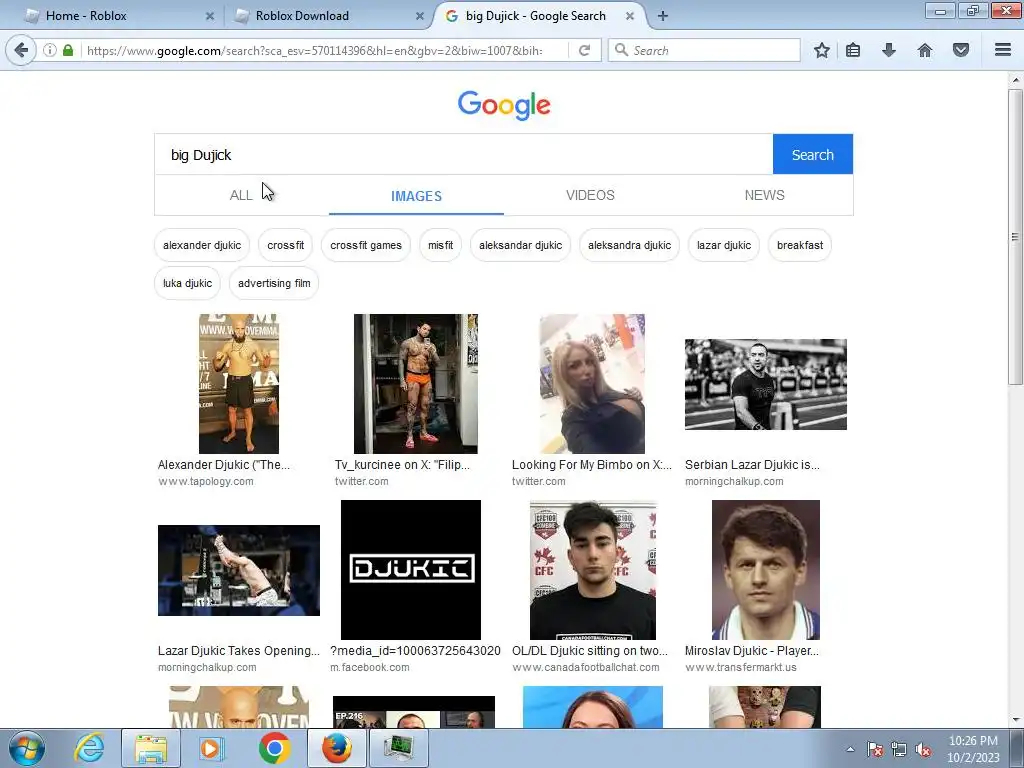Click the page vertical scrollbar thumb
Image resolution: width=1024 pixels, height=768 pixels.
[1016, 236]
